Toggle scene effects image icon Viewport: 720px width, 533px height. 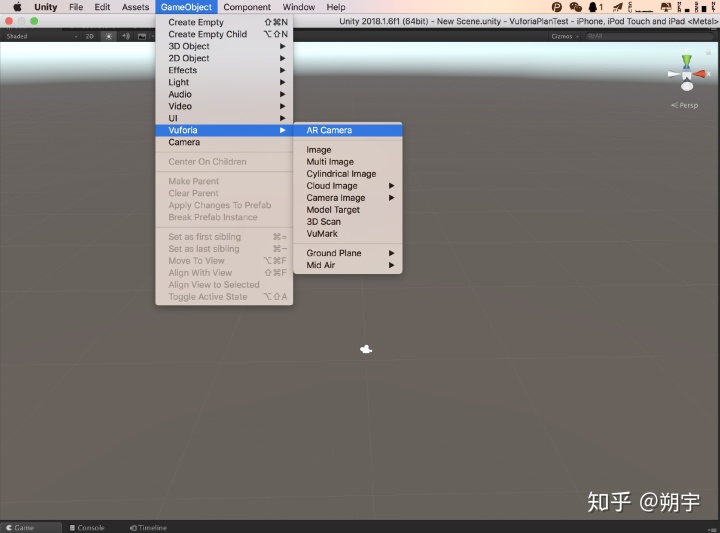(x=142, y=36)
